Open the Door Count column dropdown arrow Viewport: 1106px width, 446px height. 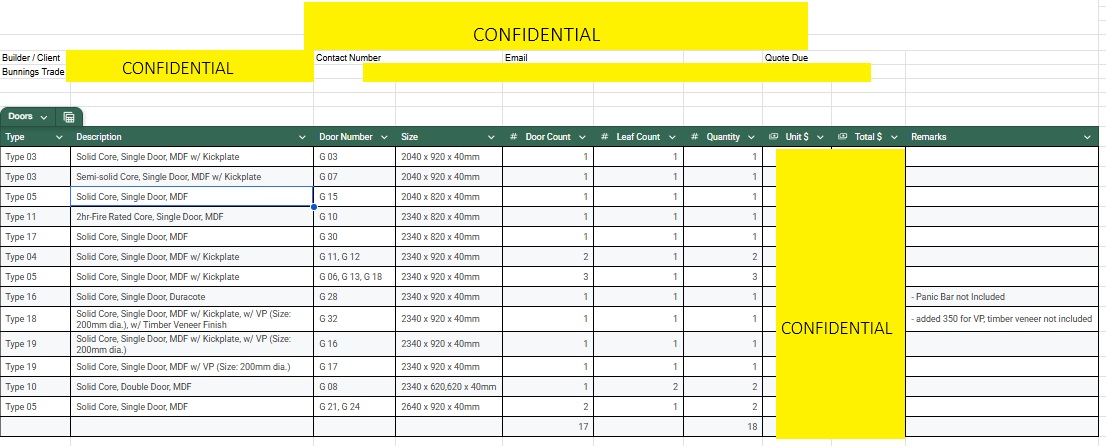coord(583,137)
